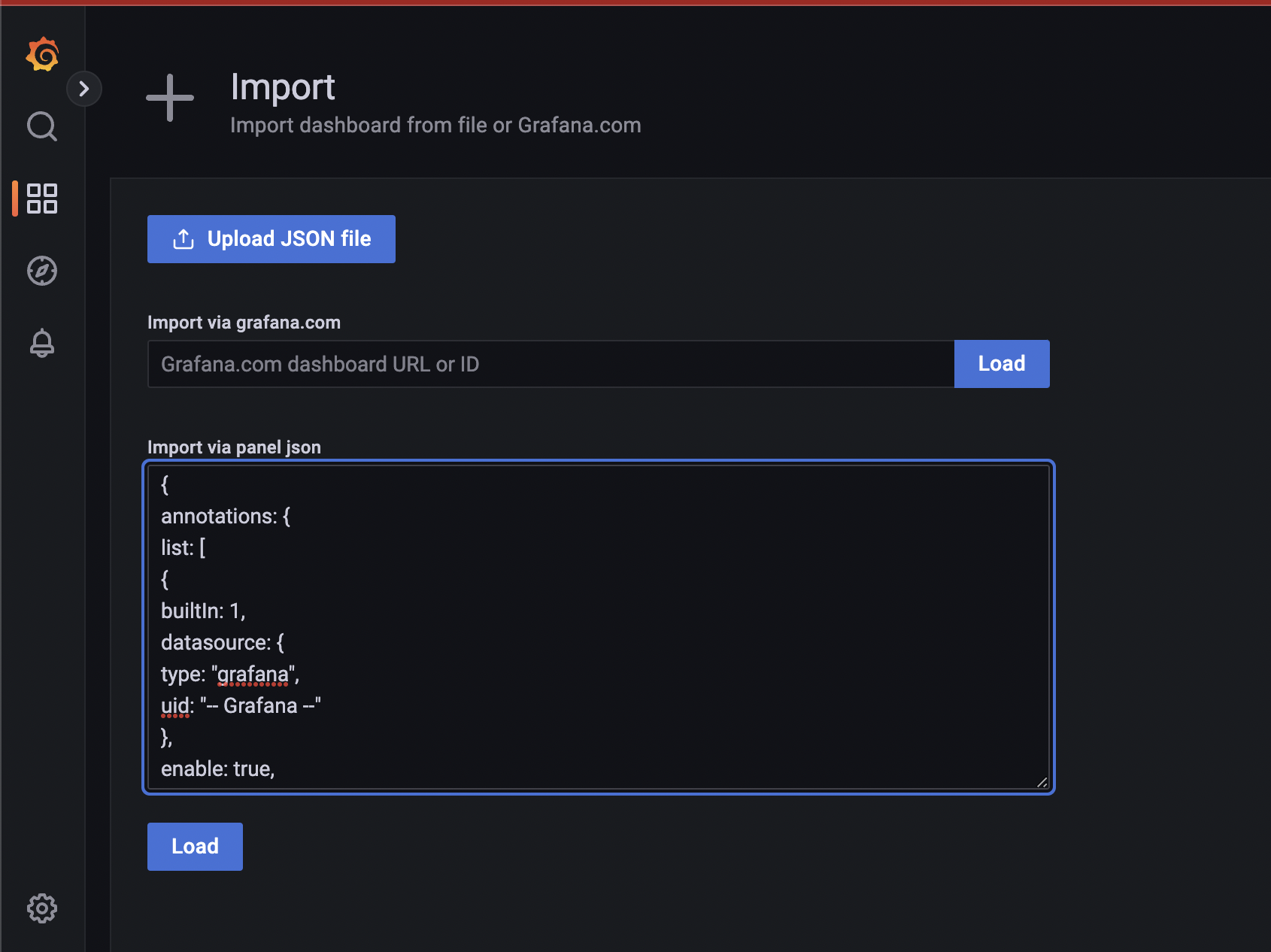Click the misspelled word "grafana" in JSON
This screenshot has height=952, width=1271.
tap(253, 675)
